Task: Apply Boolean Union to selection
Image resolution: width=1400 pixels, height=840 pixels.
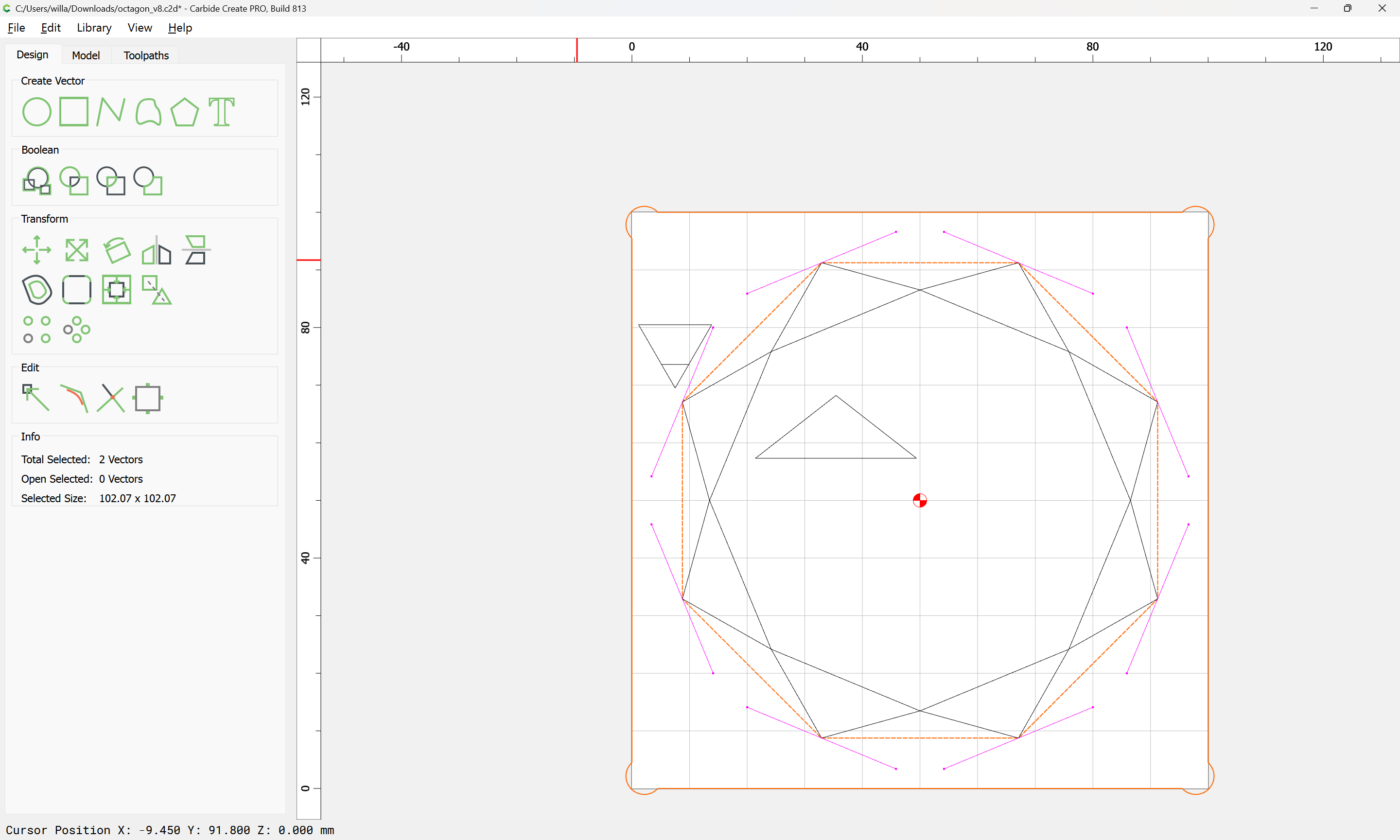Action: 37,180
